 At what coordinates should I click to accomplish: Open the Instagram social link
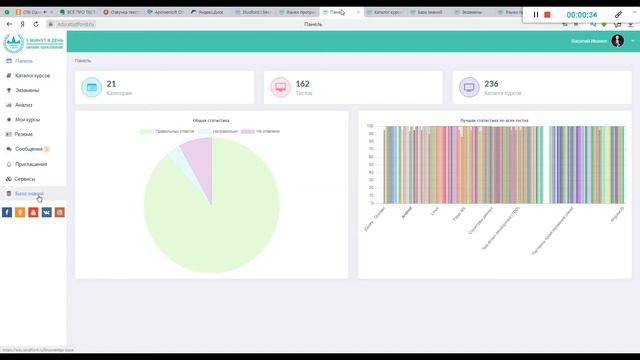click(60, 212)
